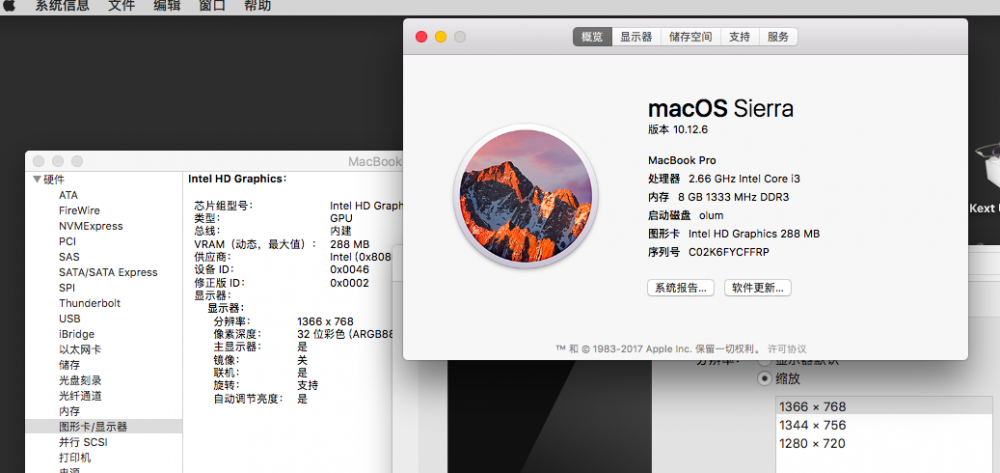Open the 许可协议 link
Image resolution: width=1000 pixels, height=473 pixels.
(787, 349)
